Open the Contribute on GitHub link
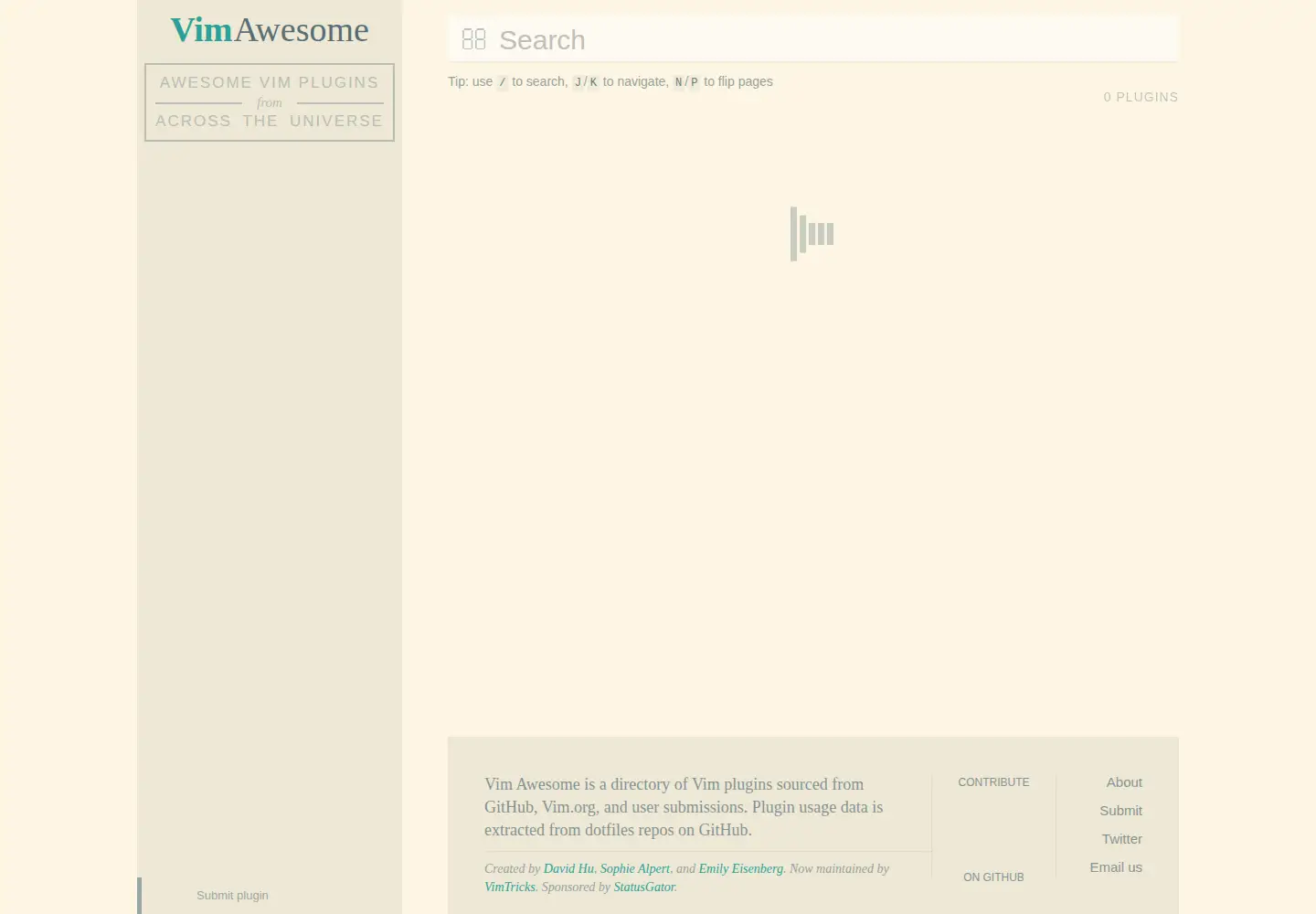Image resolution: width=1316 pixels, height=914 pixels. [x=993, y=830]
